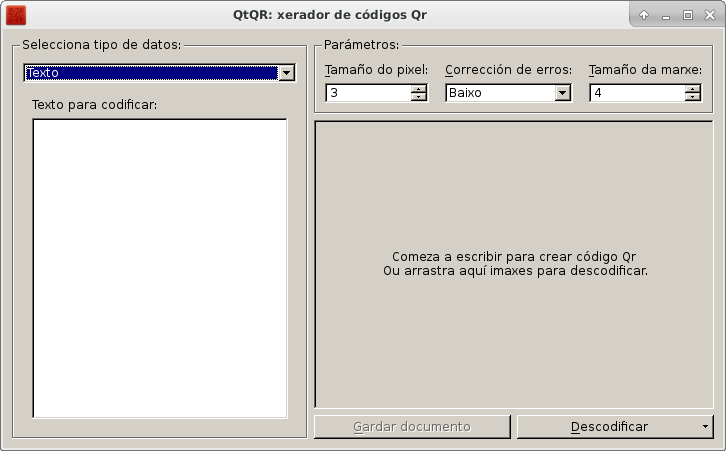Viewport: 726px width, 451px height.
Task: Maximize the QtQR window
Action: (x=687, y=15)
